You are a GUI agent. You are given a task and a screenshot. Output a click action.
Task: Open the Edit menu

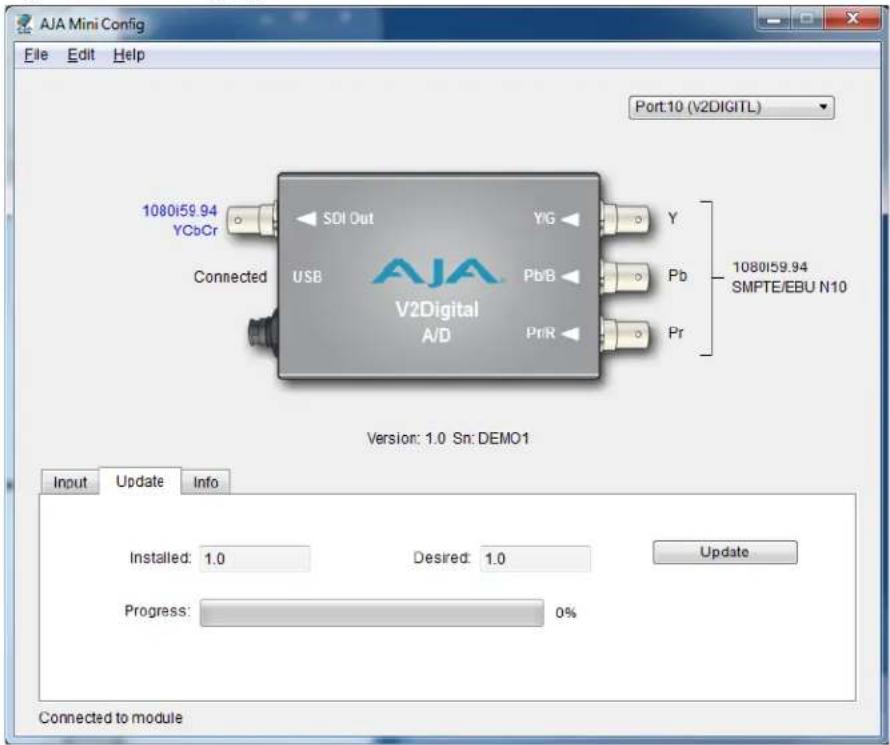point(81,55)
